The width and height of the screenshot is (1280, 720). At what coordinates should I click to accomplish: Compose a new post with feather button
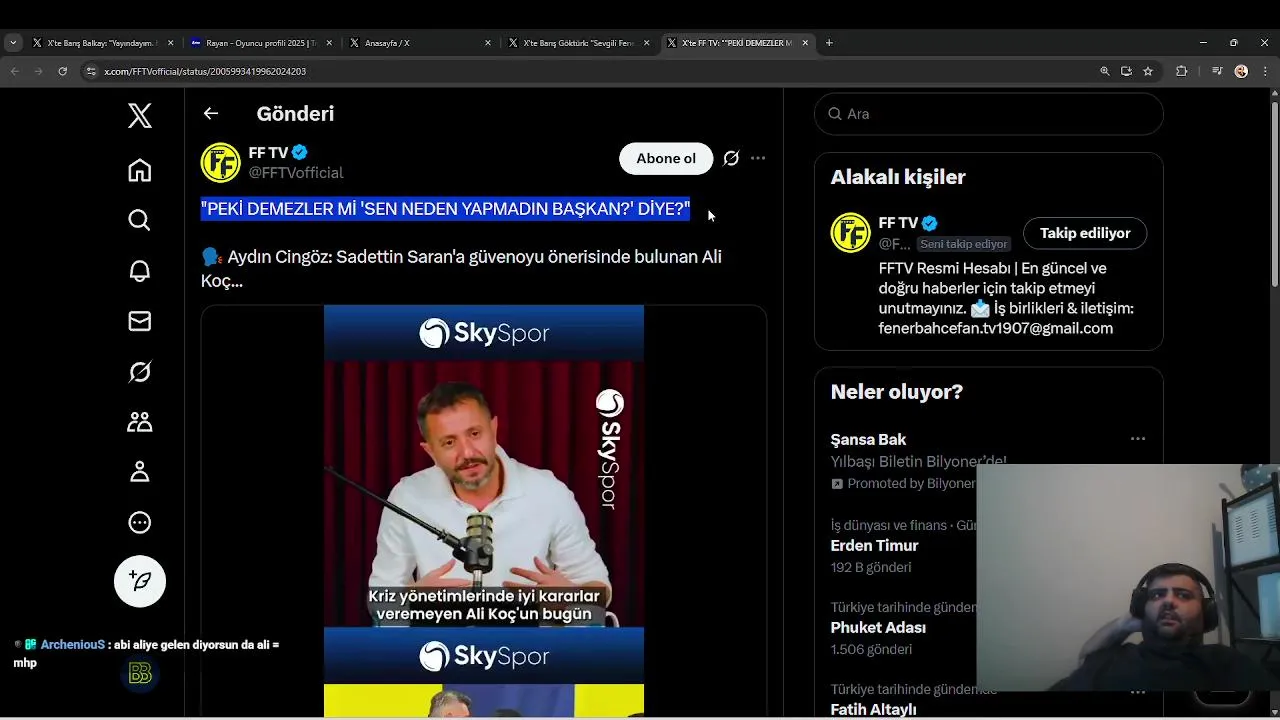[140, 581]
